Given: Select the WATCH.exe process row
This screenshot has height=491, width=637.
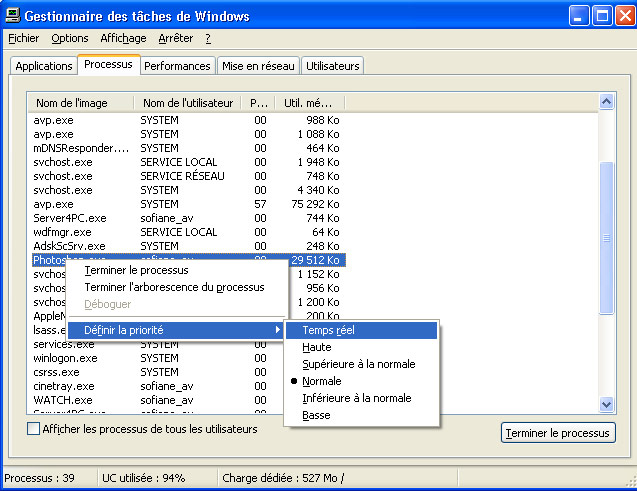Looking at the screenshot, I should pyautogui.click(x=157, y=400).
